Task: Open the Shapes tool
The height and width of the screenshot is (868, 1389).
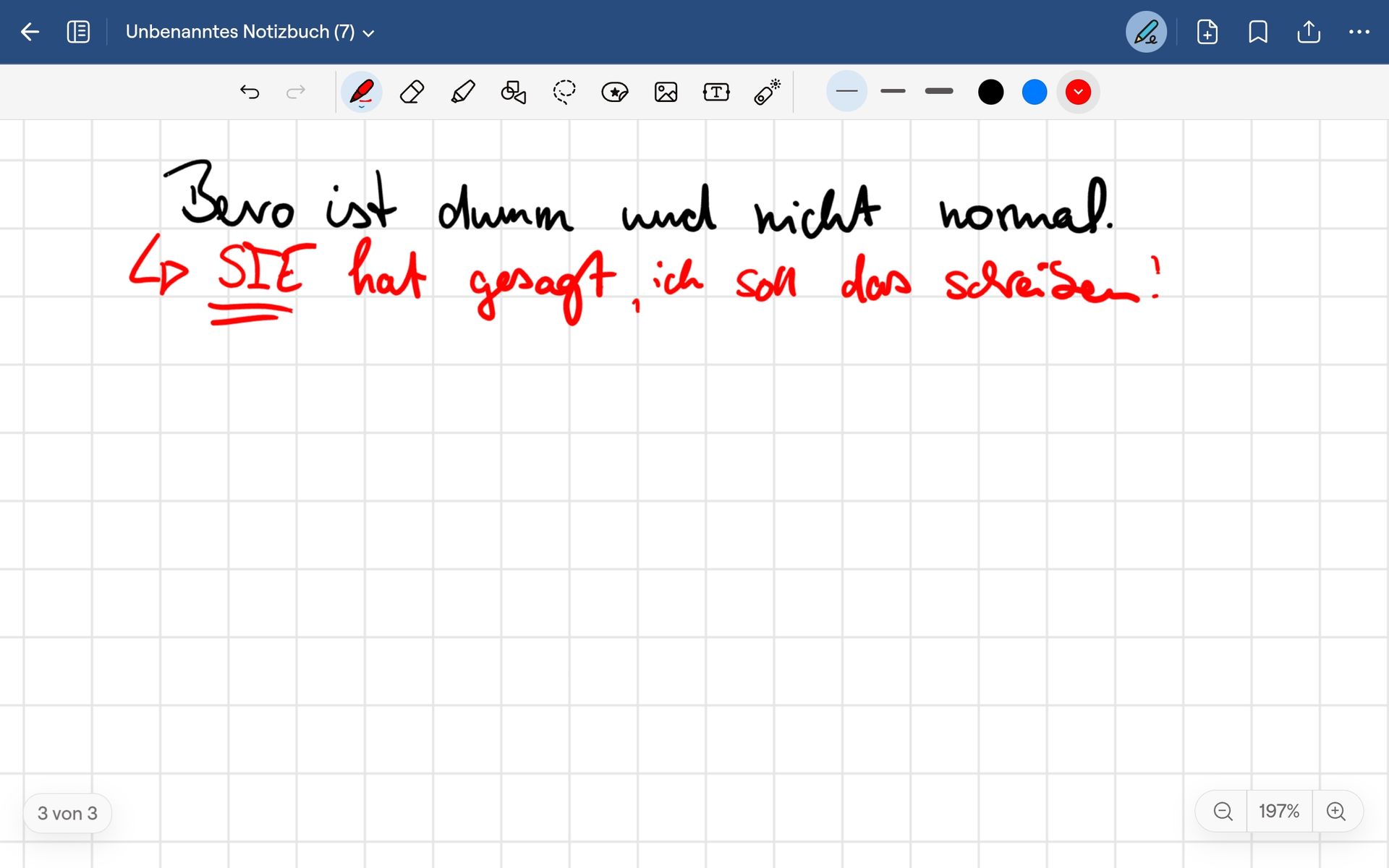Action: [x=513, y=92]
